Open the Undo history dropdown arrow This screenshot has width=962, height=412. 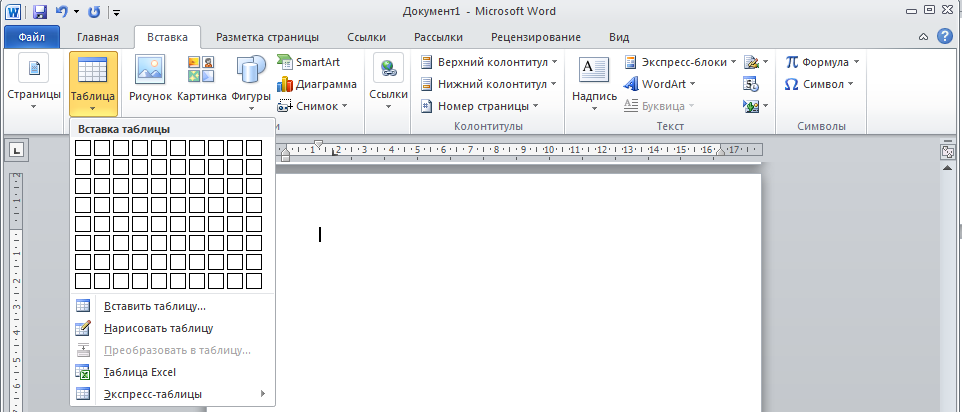pos(76,12)
